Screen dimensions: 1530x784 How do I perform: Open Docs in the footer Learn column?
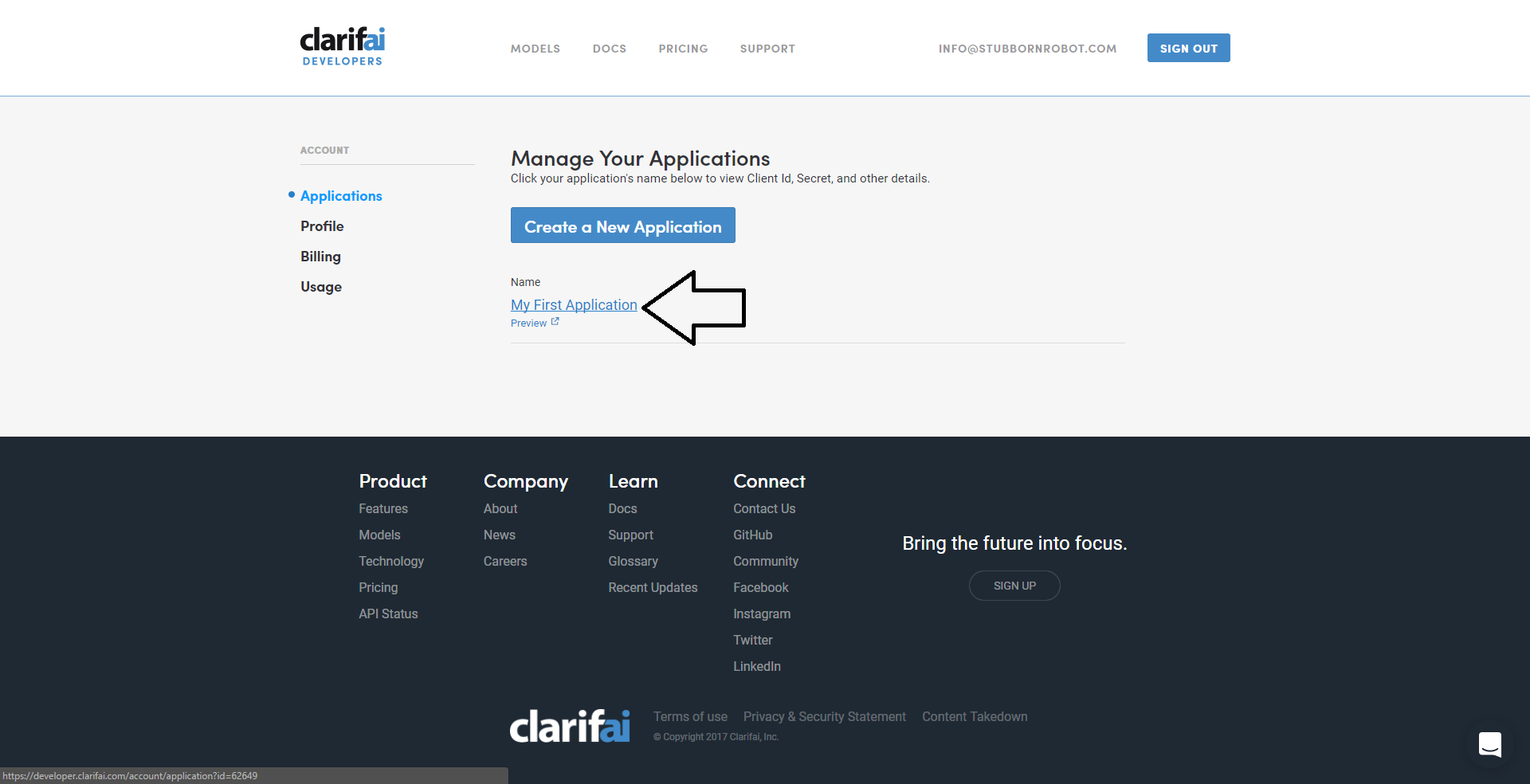622,508
